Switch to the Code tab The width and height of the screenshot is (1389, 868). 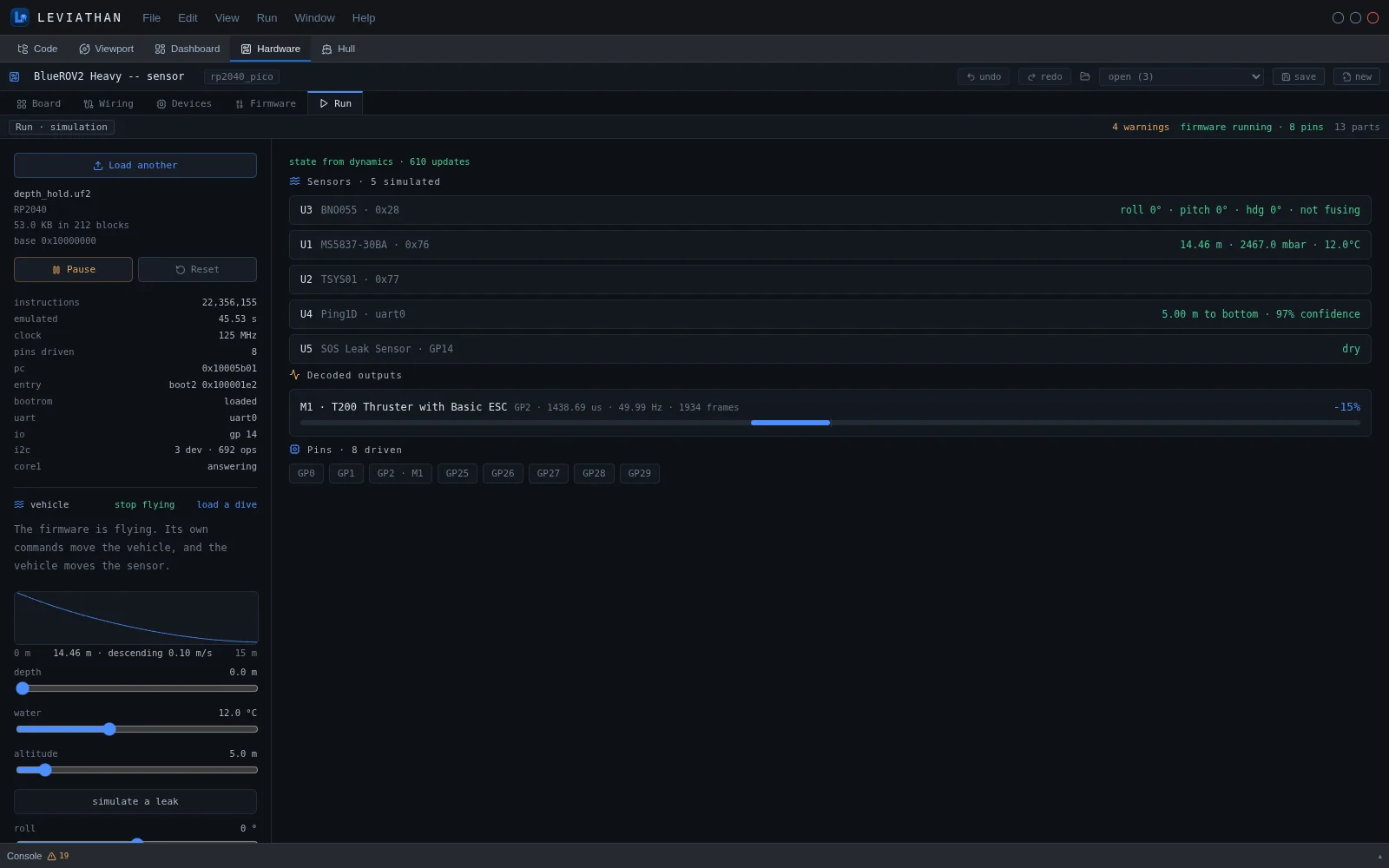(37, 49)
